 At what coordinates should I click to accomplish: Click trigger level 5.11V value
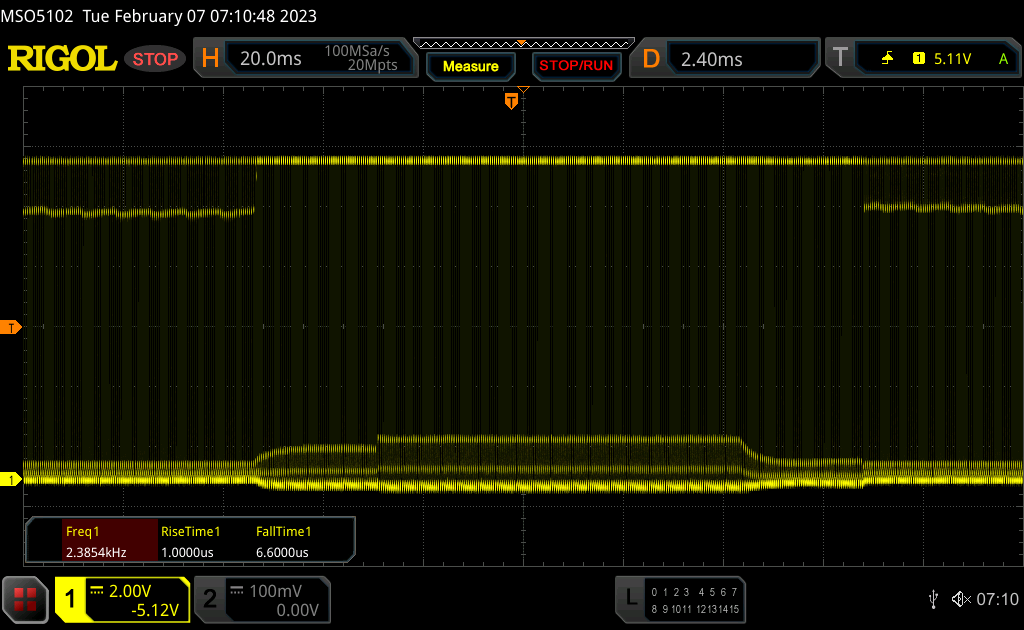click(952, 59)
